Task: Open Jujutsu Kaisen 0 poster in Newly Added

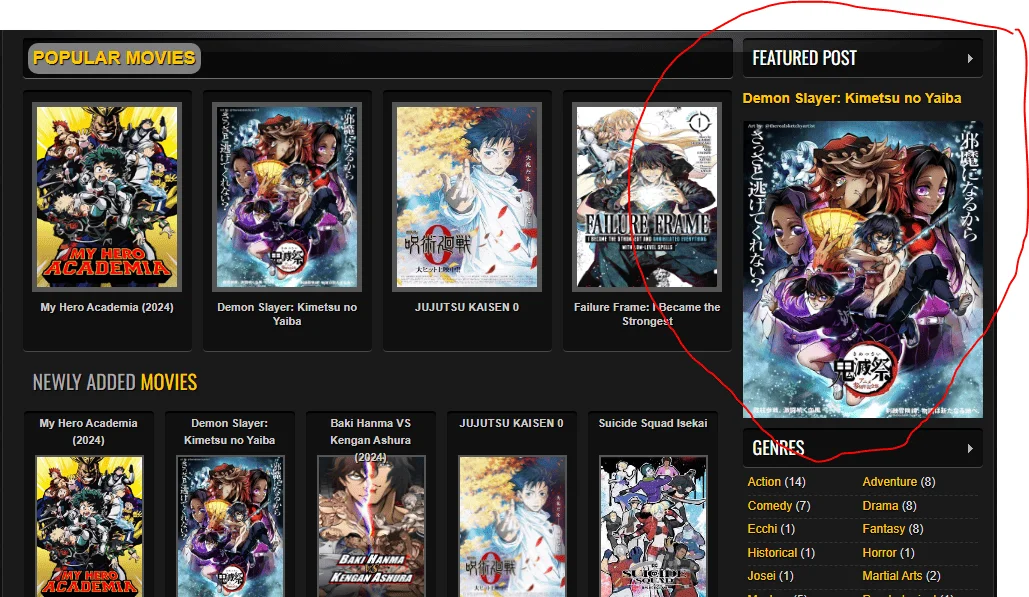Action: (513, 526)
